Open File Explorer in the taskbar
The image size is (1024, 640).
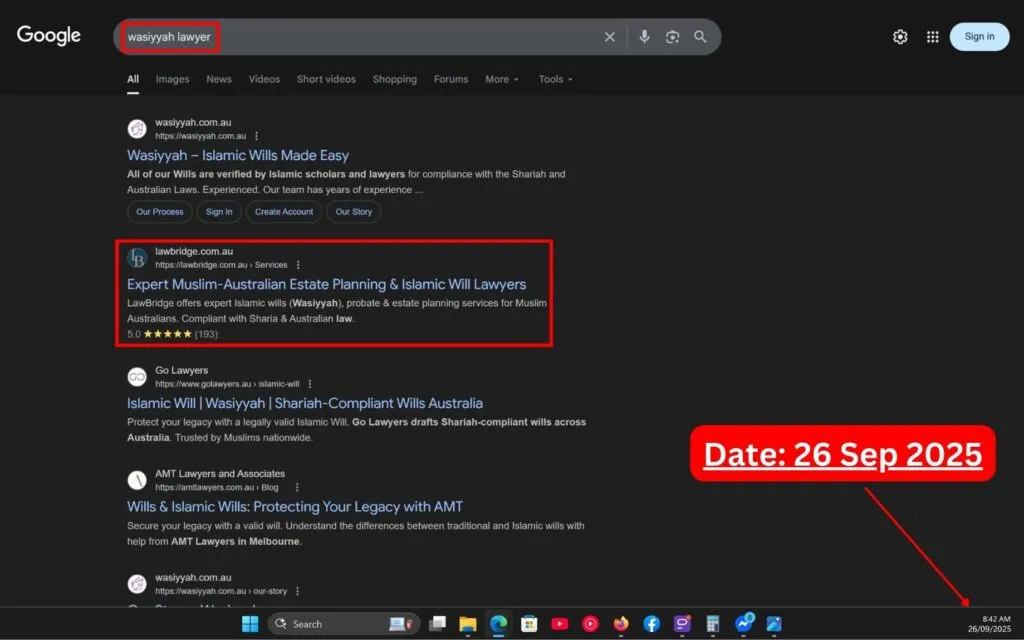[x=467, y=623]
